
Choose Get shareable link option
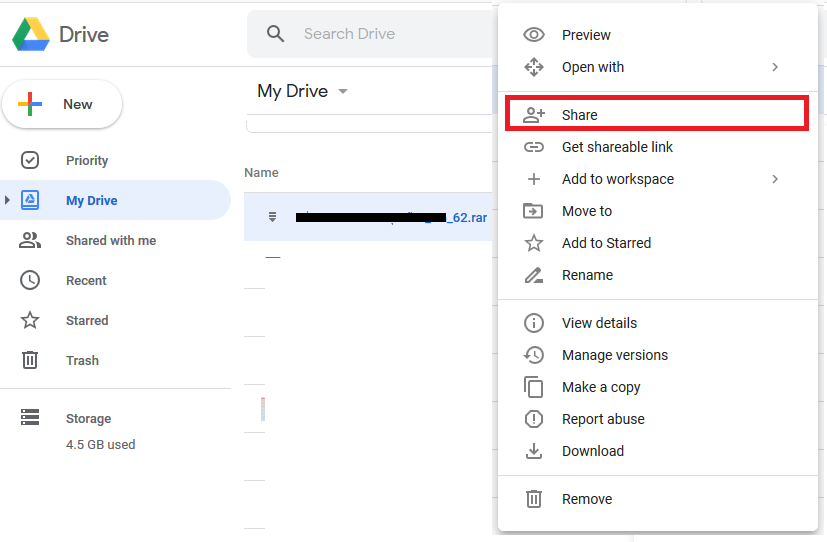617,147
